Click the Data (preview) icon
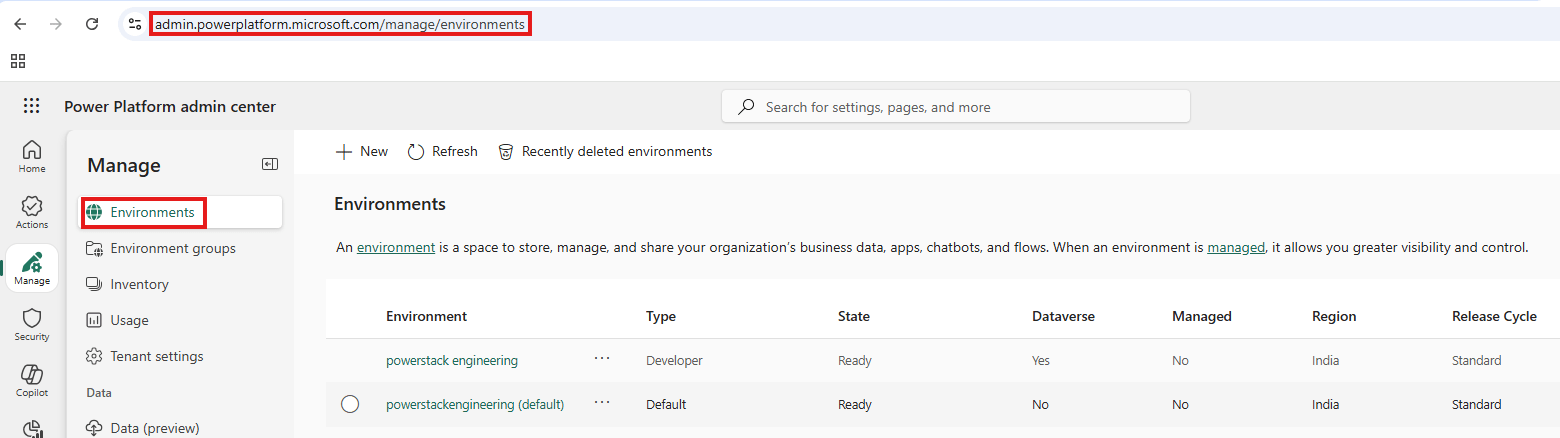The width and height of the screenshot is (1560, 438). click(x=95, y=428)
